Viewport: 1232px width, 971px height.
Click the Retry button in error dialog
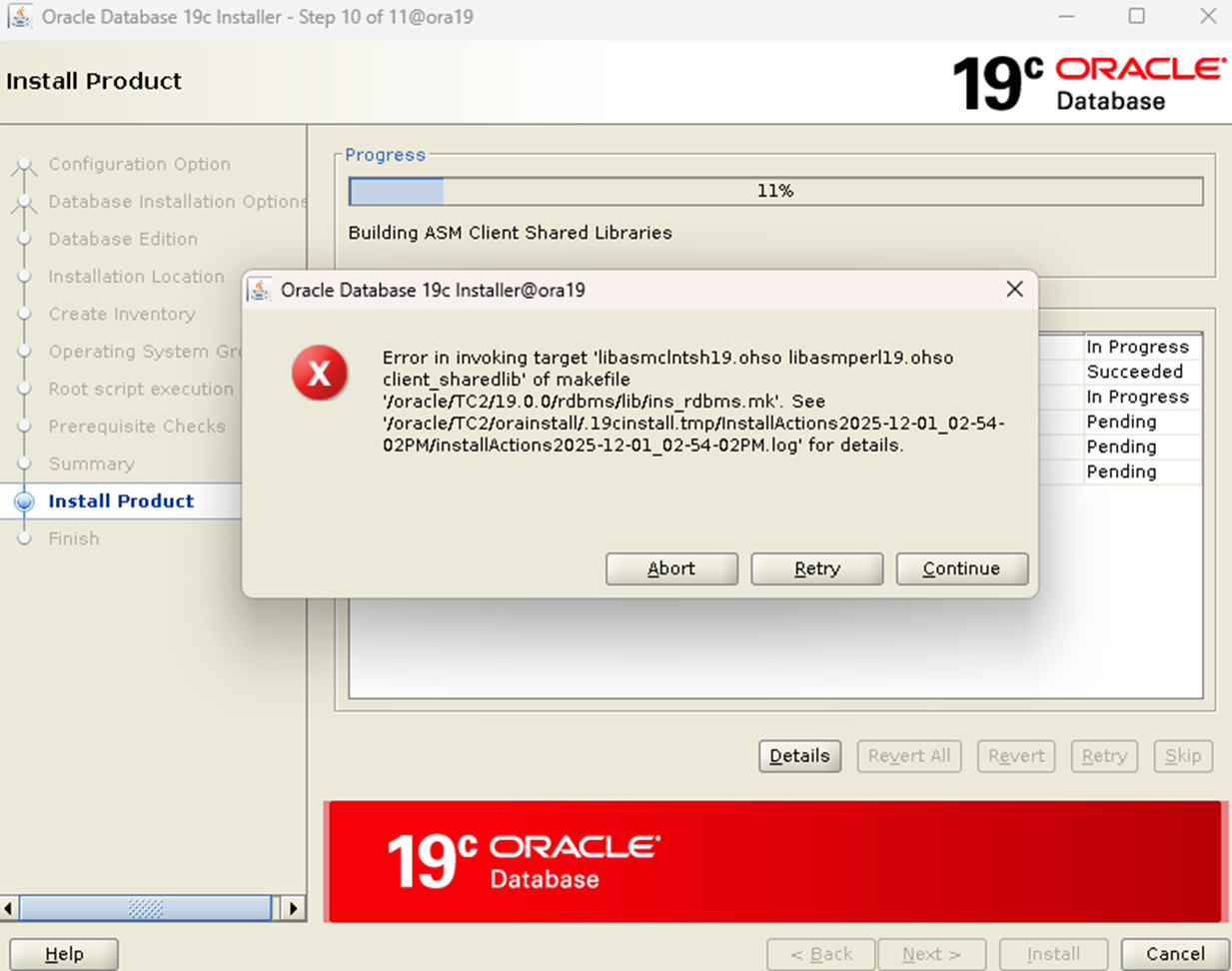(x=816, y=568)
